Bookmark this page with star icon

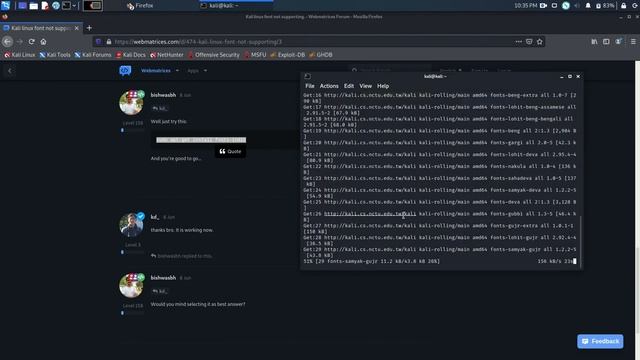[x=540, y=42]
